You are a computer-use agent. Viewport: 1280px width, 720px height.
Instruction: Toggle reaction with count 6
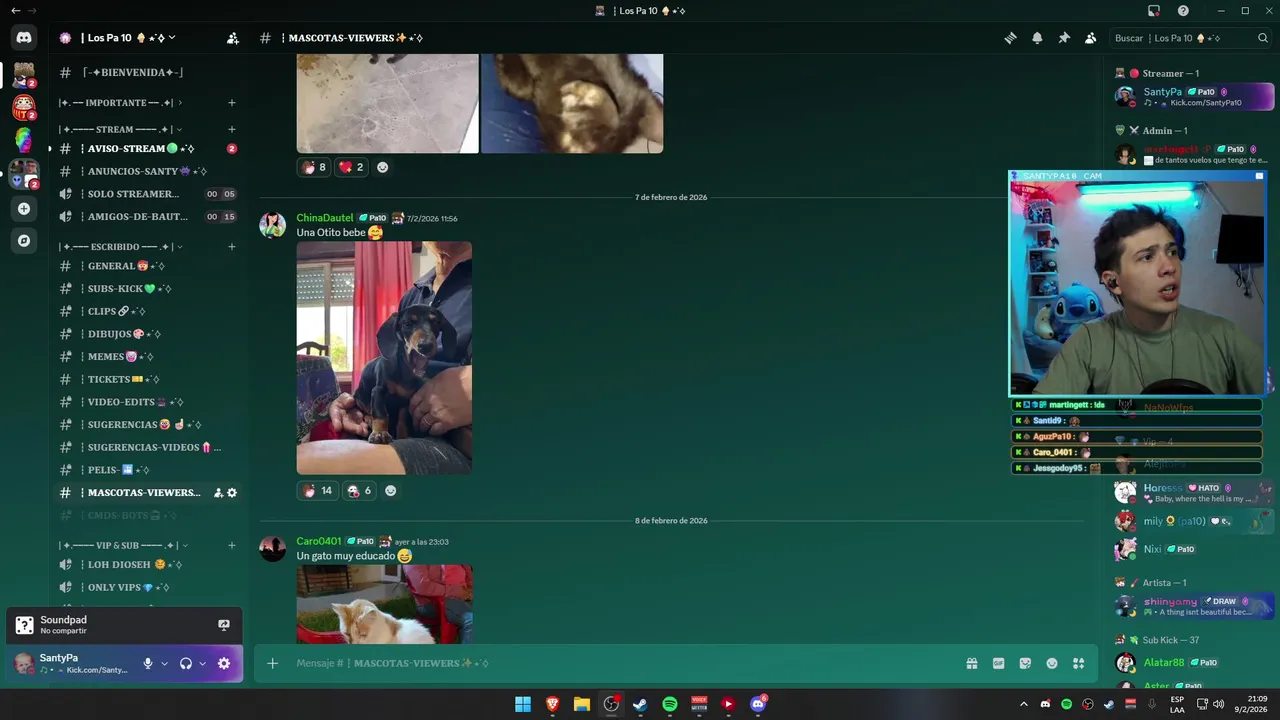[358, 491]
